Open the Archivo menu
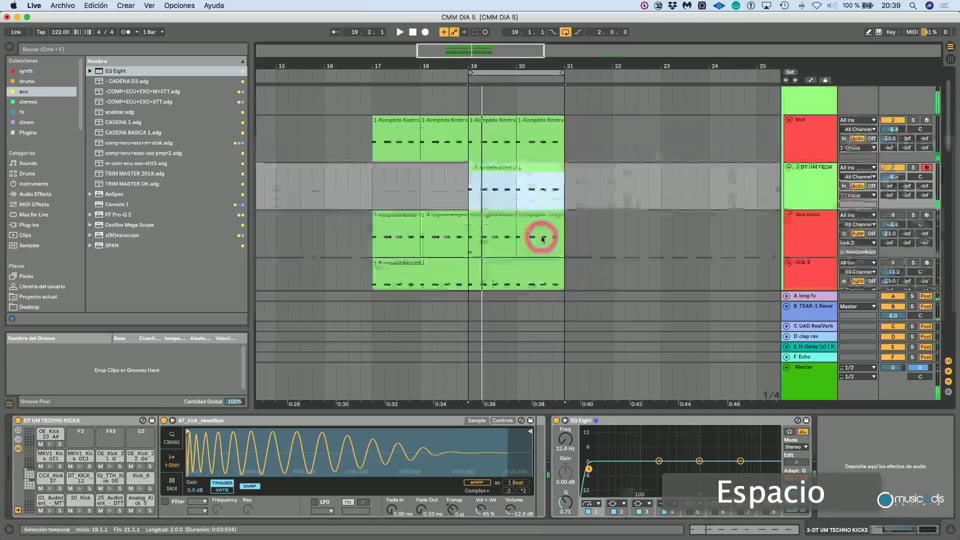 [62, 6]
